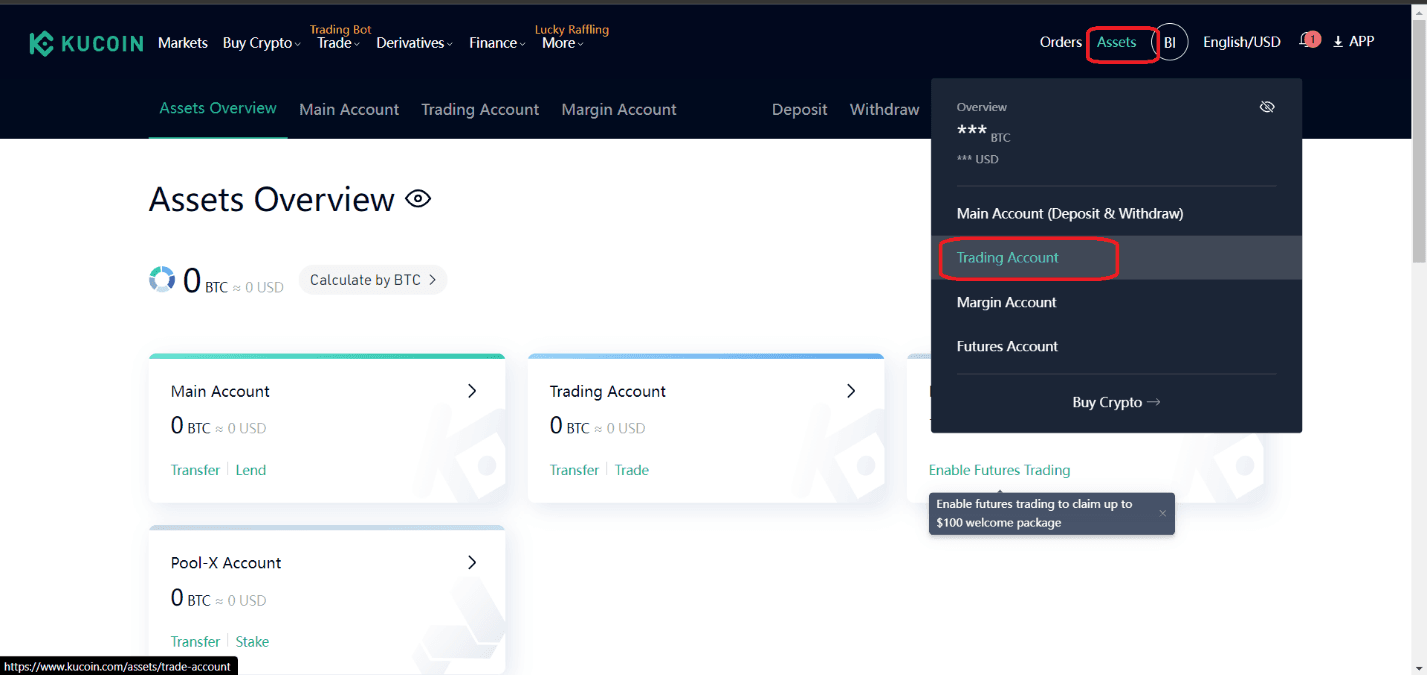The image size is (1427, 675).
Task: Expand the Finance menu
Action: coord(497,43)
